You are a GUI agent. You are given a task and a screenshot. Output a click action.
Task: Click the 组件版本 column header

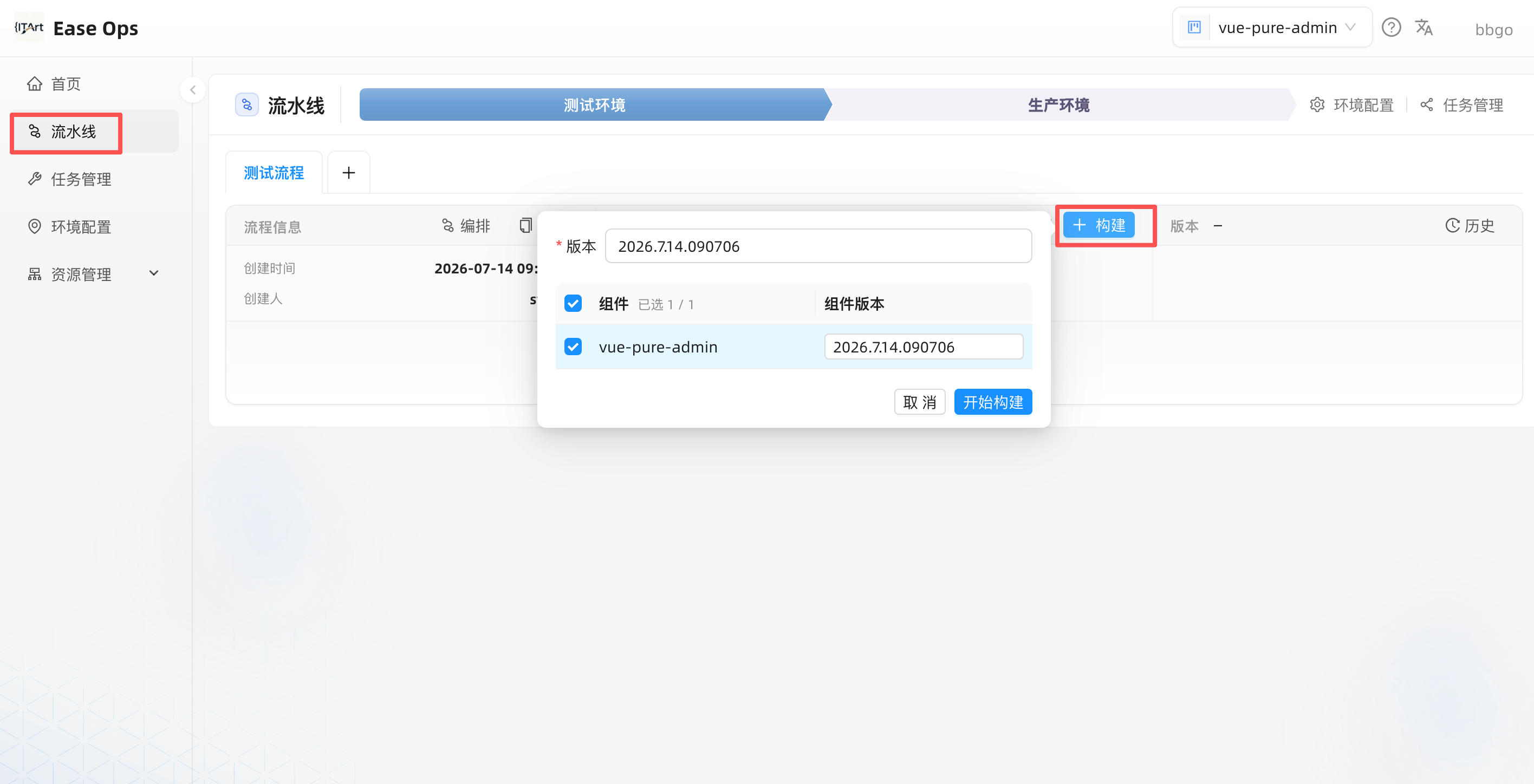point(854,304)
